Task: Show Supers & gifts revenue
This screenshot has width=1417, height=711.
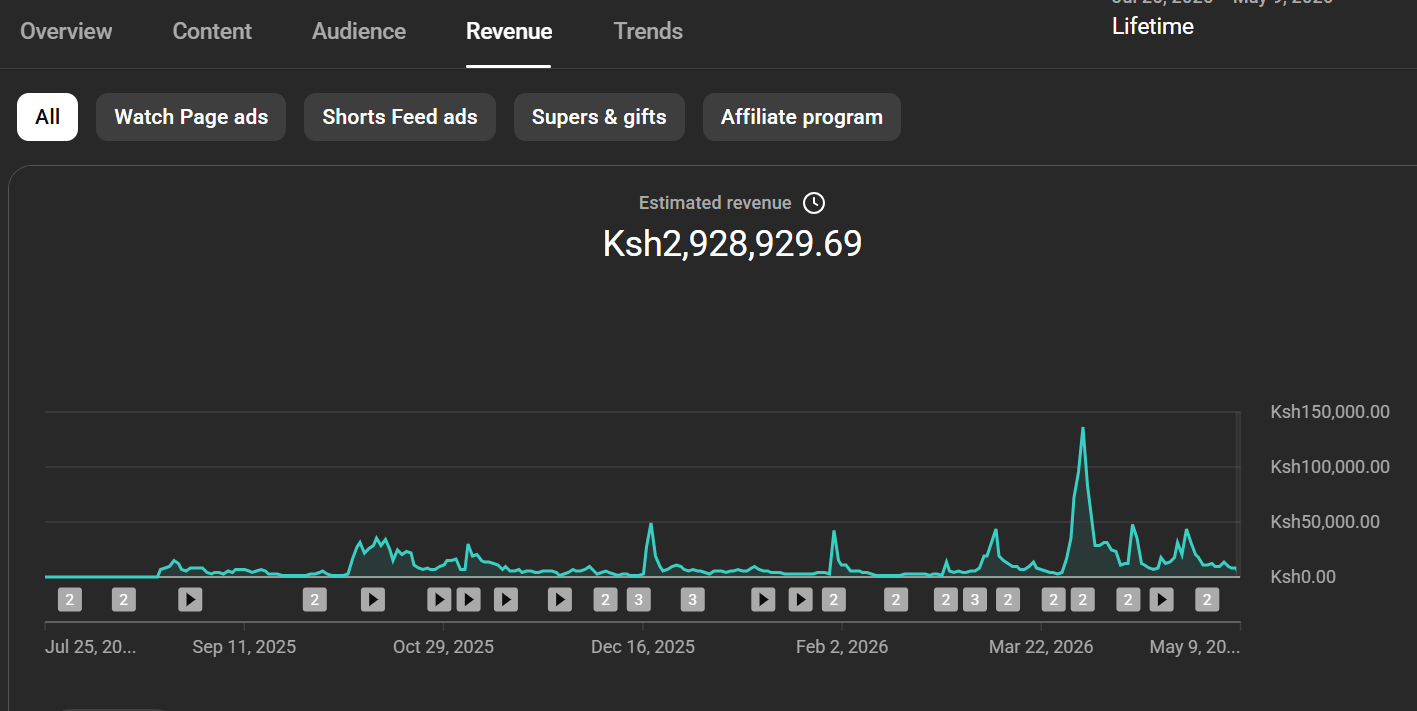Action: click(599, 117)
